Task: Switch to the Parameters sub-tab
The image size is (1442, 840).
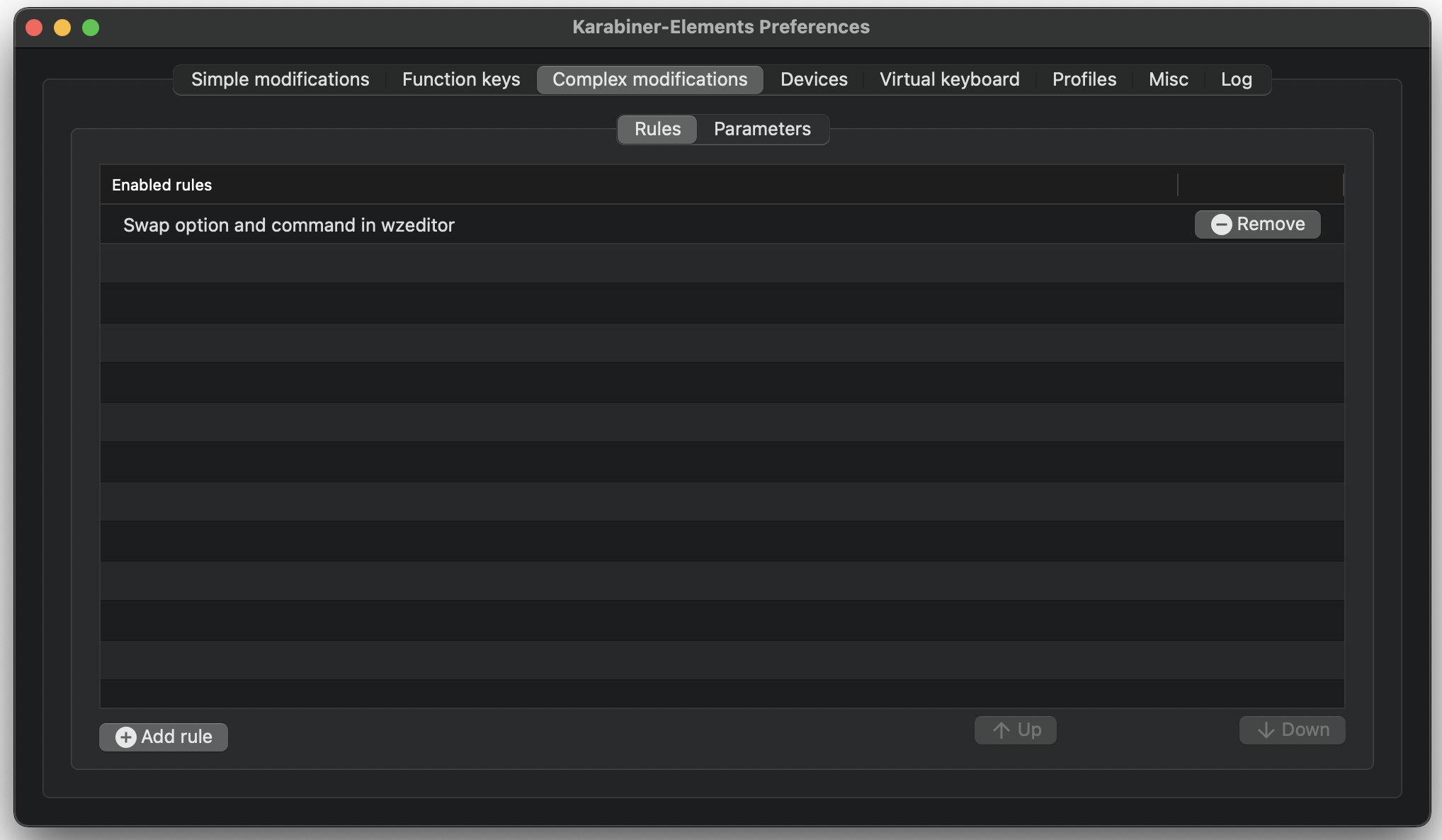Action: (x=762, y=129)
